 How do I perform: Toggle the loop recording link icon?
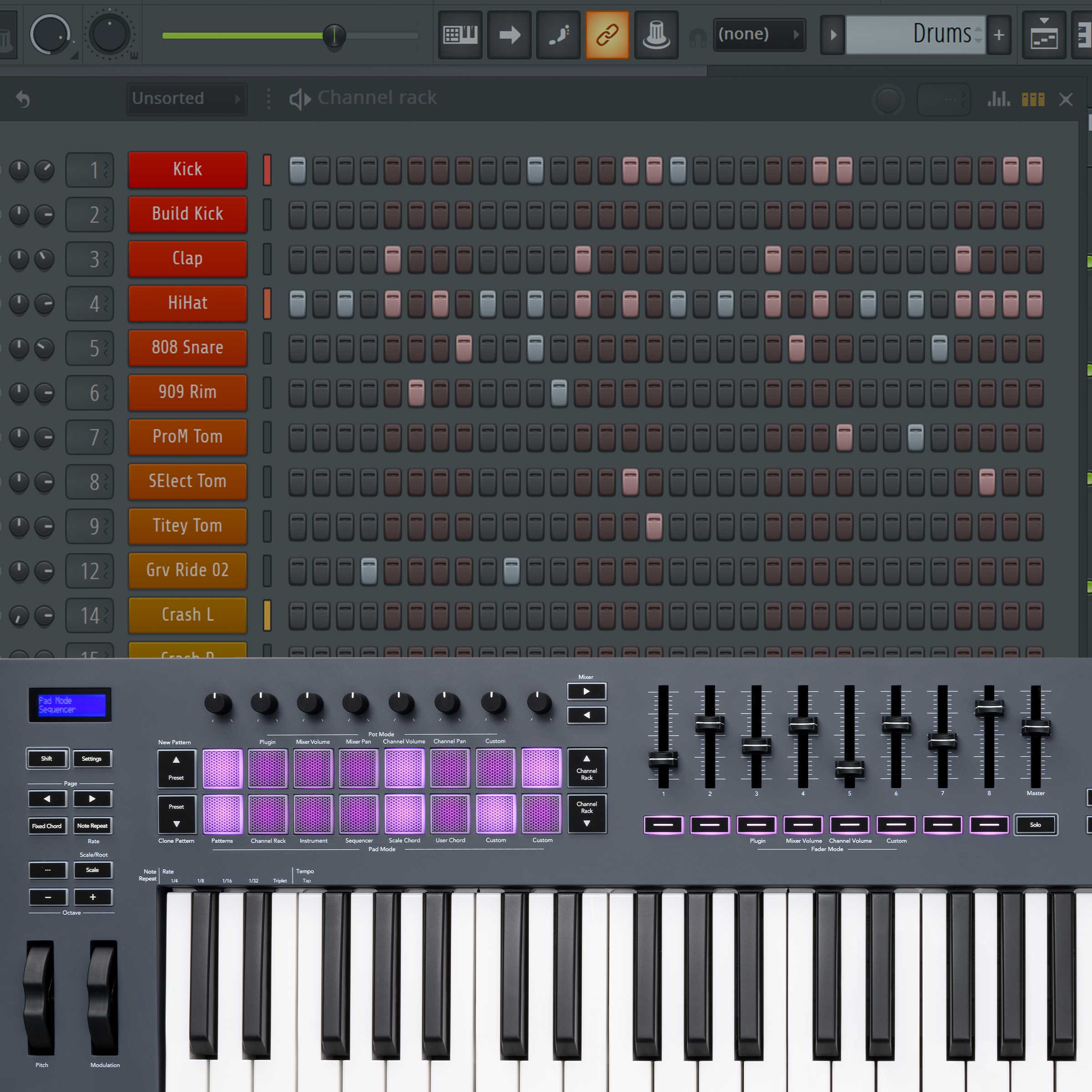[x=607, y=34]
